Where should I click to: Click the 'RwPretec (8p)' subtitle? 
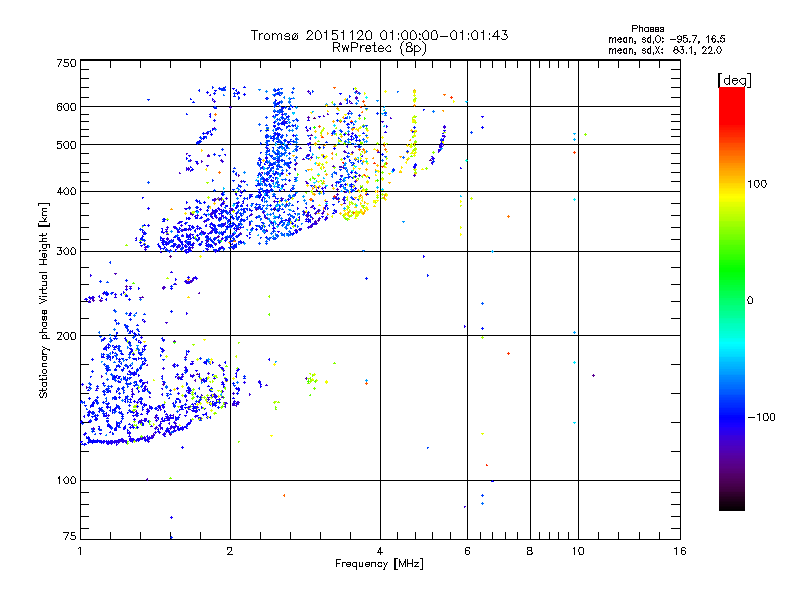coord(379,48)
